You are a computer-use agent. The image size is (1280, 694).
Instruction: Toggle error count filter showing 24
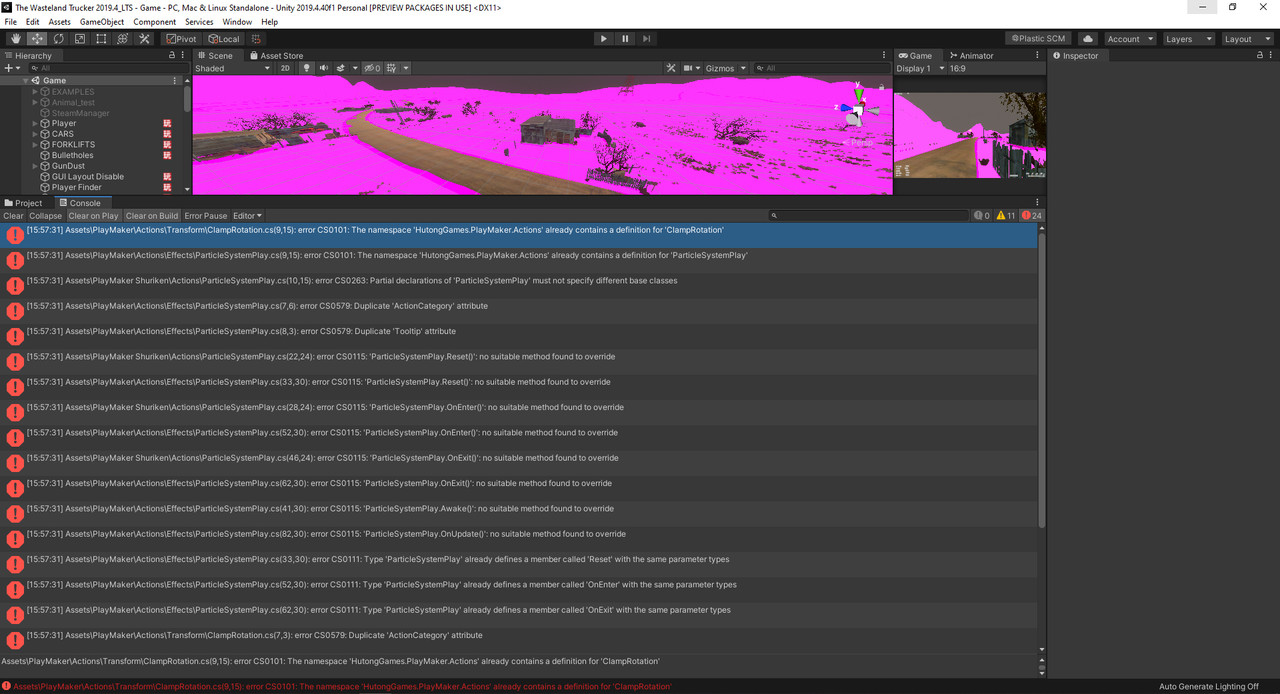coord(1032,216)
